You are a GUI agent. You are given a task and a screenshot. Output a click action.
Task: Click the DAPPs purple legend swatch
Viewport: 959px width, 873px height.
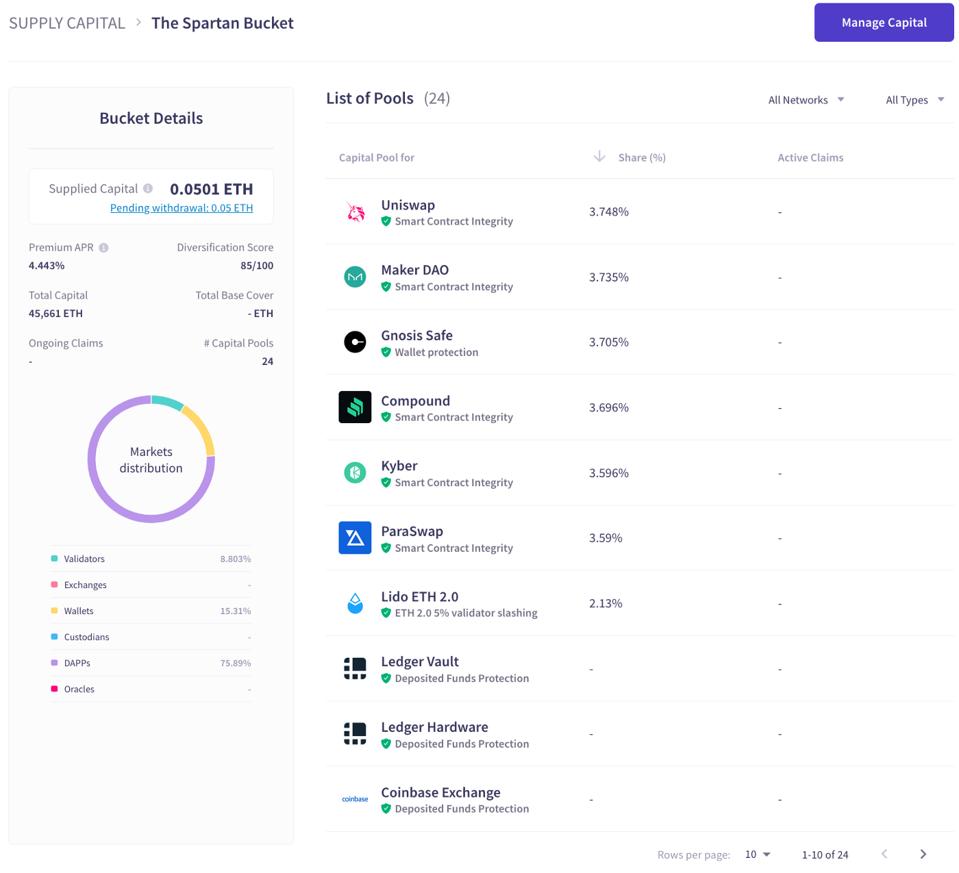[54, 663]
